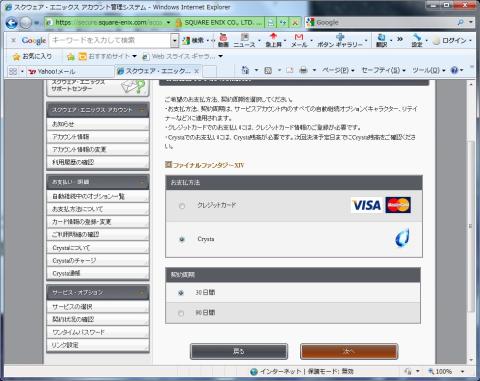Click the Google toolbar close X
Screen dimensions: 480x381
pyautogui.click(x=13, y=40)
